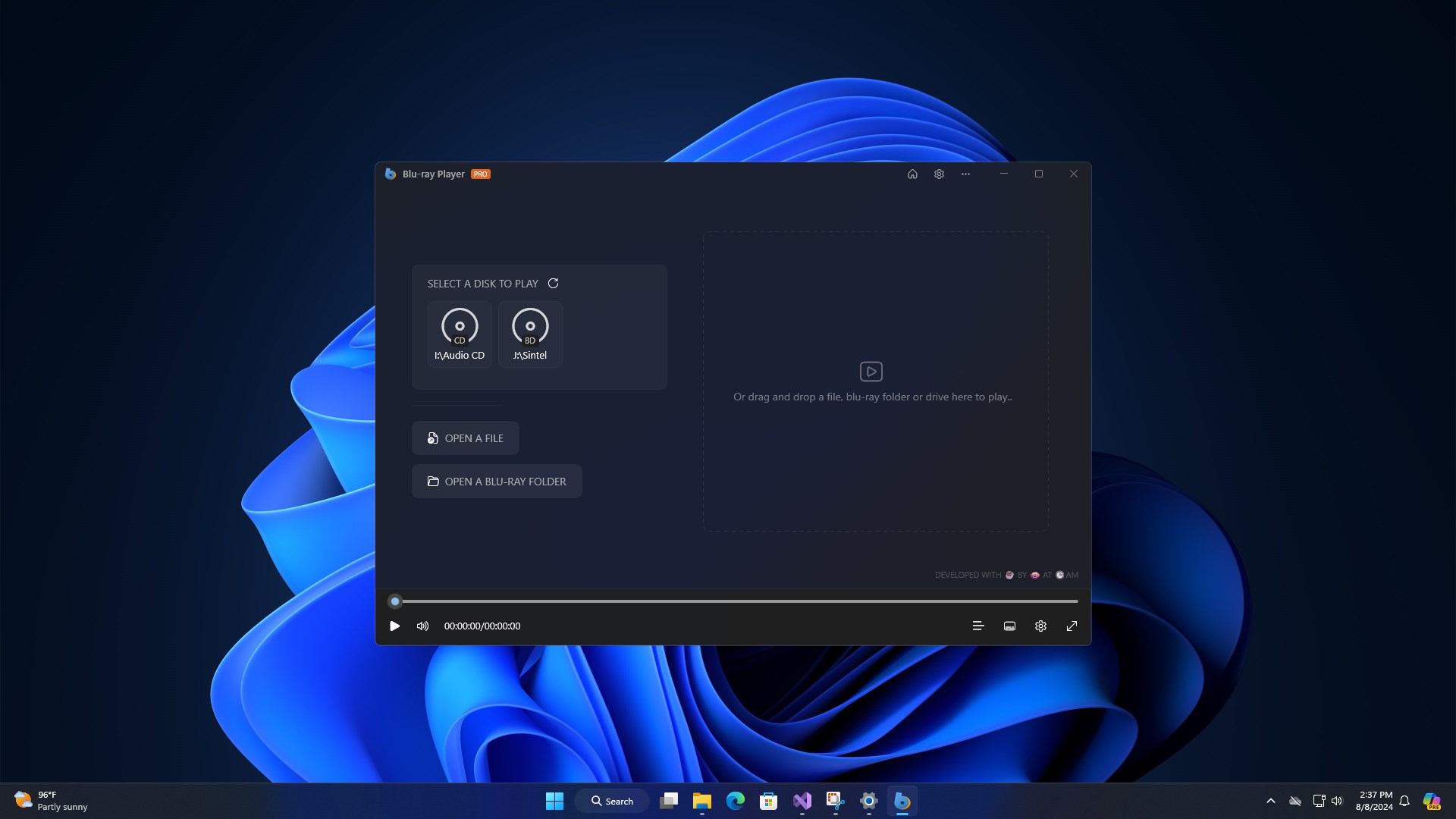Open the Visual Studio taskbar icon
This screenshot has height=819, width=1456.
[x=802, y=801]
